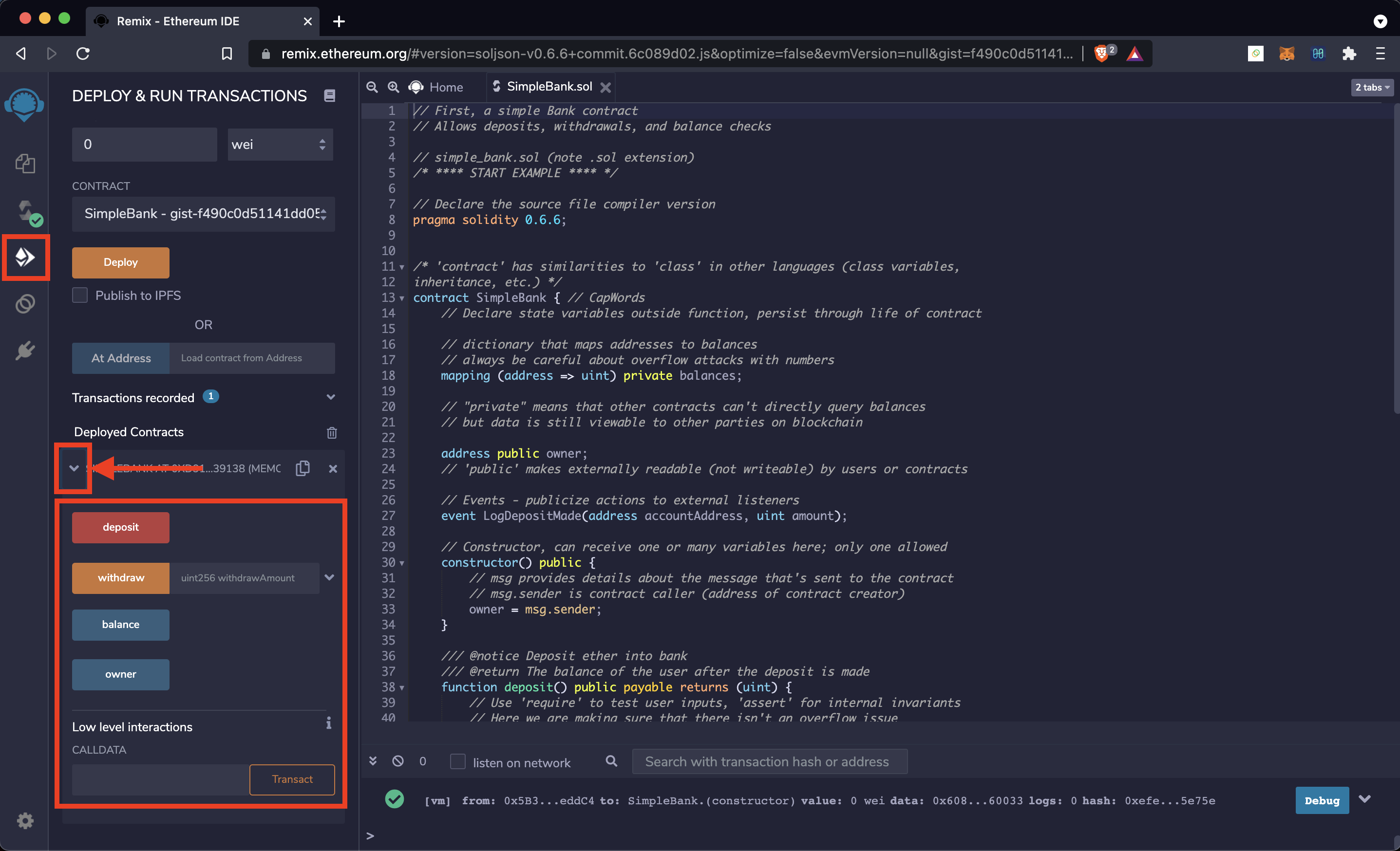This screenshot has height=851, width=1400.
Task: Click the MetaMask browser extension icon
Action: (x=1286, y=54)
